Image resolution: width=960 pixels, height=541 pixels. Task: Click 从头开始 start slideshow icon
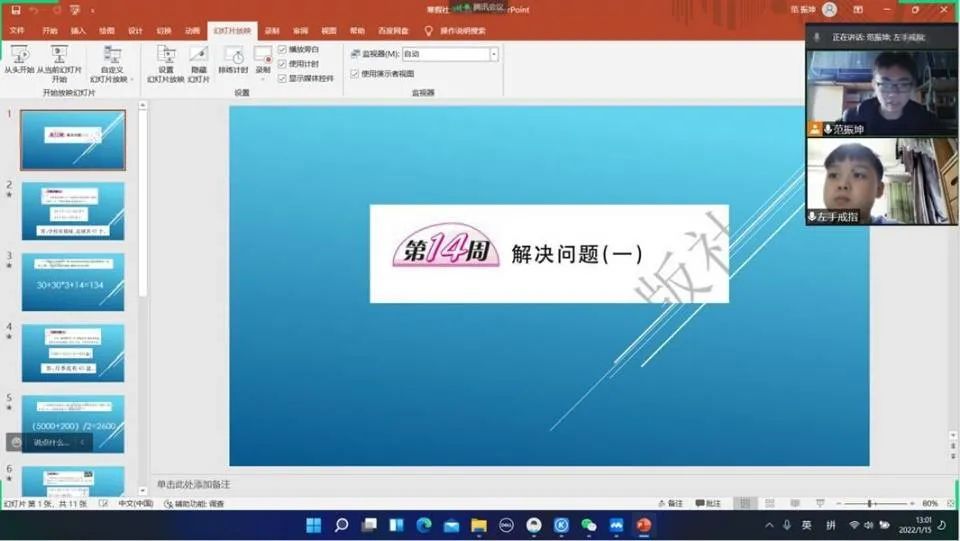pos(18,56)
